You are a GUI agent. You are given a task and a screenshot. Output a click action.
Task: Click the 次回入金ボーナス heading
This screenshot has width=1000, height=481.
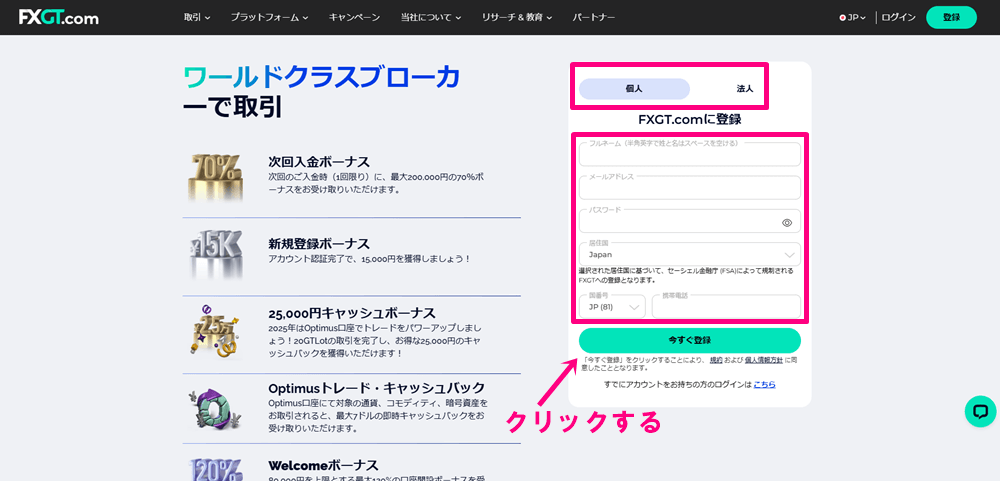pyautogui.click(x=320, y=161)
